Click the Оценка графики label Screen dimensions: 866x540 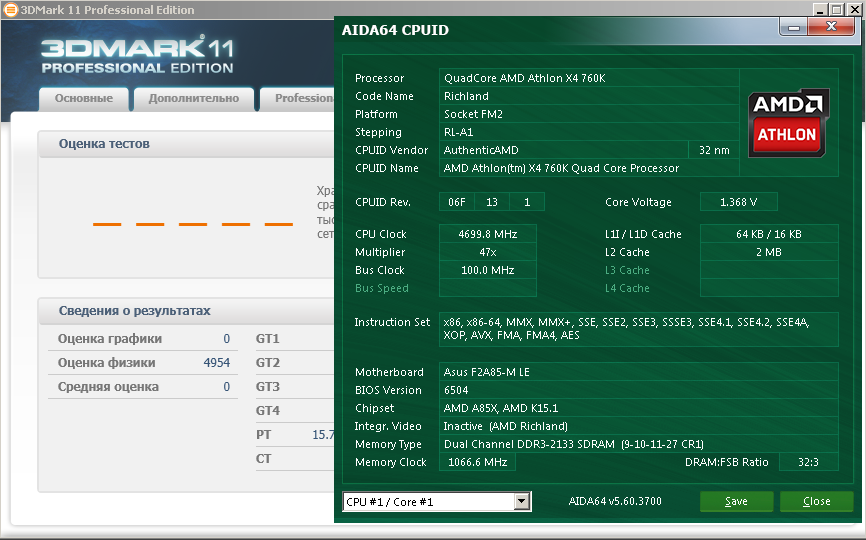[109, 339]
